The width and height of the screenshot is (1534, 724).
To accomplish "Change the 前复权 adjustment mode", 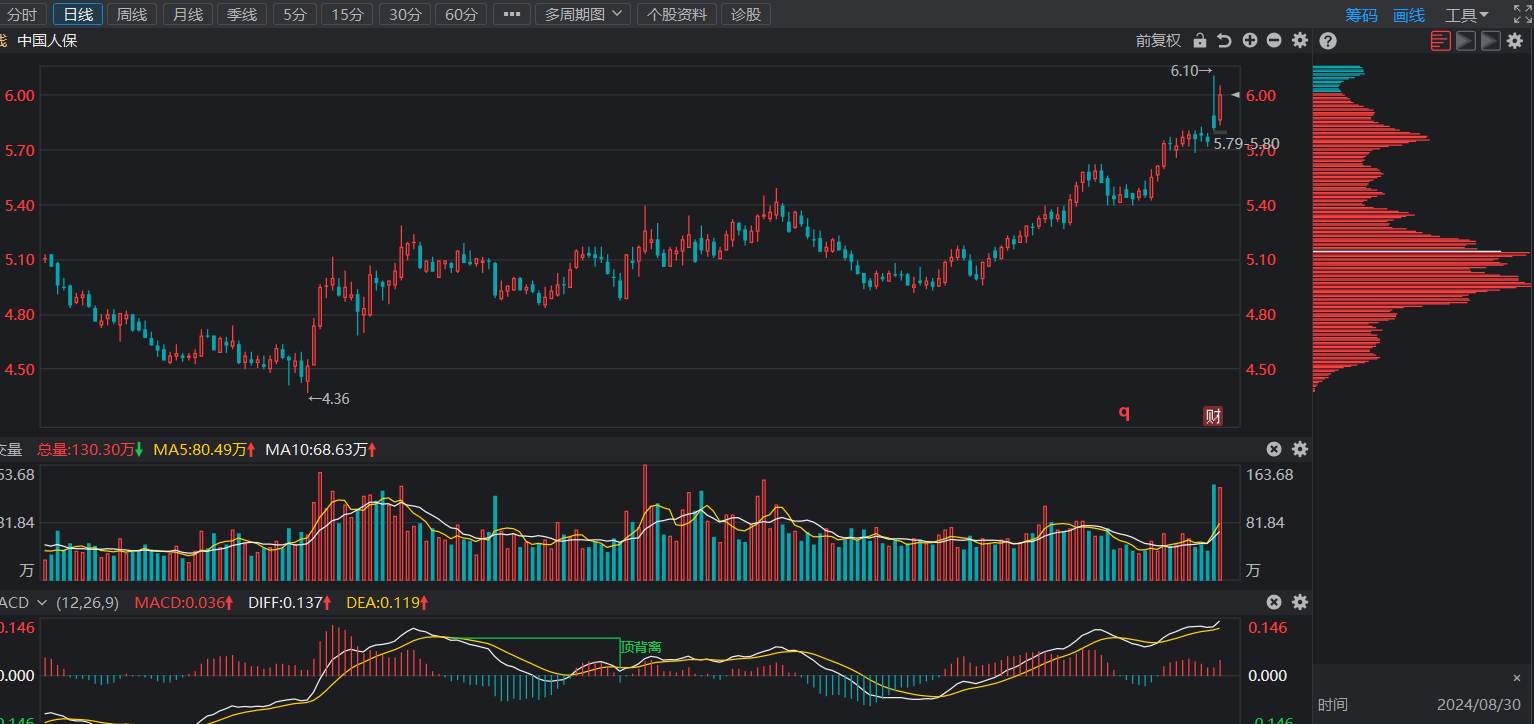I will [x=1158, y=40].
